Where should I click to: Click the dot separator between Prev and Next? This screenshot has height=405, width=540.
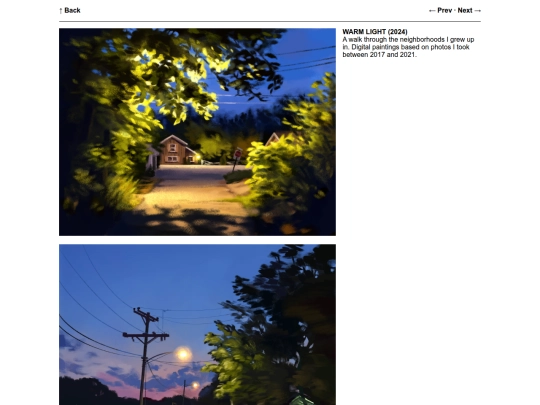coord(455,11)
